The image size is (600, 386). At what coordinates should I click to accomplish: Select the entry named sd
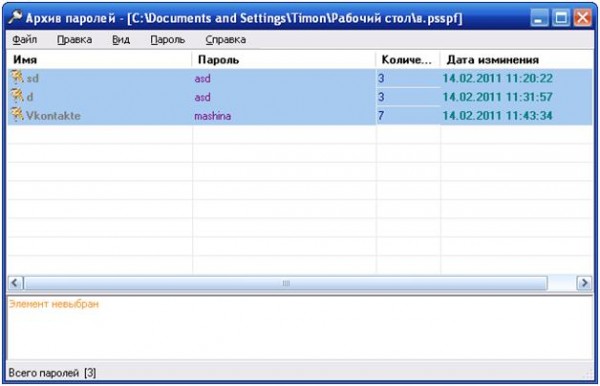(x=33, y=78)
